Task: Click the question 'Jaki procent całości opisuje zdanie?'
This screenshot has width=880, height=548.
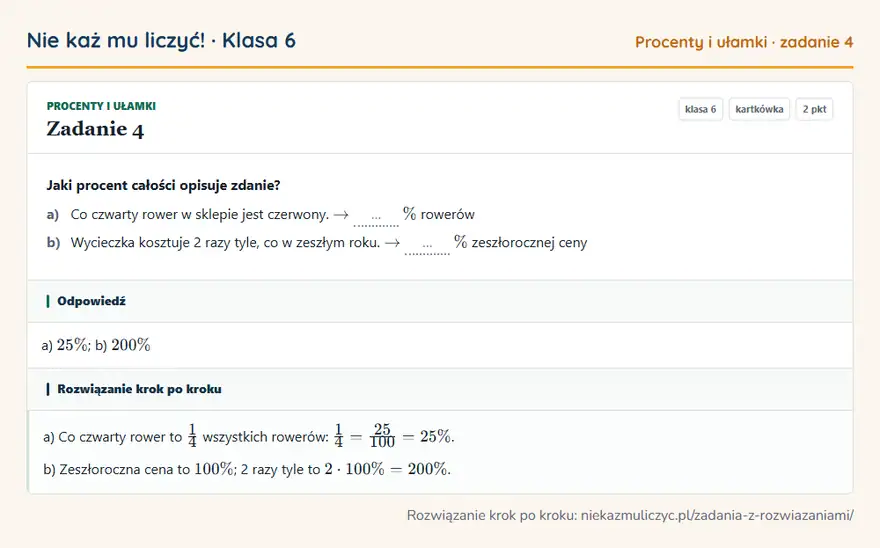Action: coord(163,185)
